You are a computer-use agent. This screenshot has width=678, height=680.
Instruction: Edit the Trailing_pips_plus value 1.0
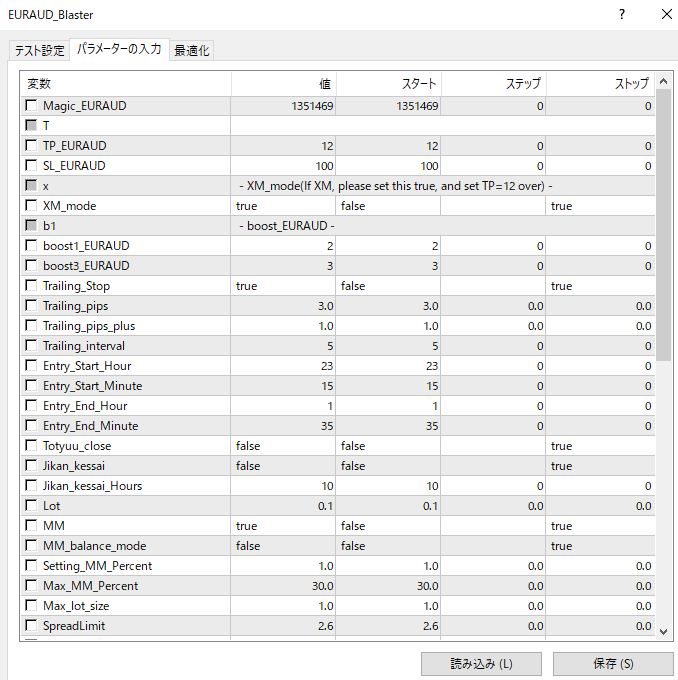pos(283,326)
